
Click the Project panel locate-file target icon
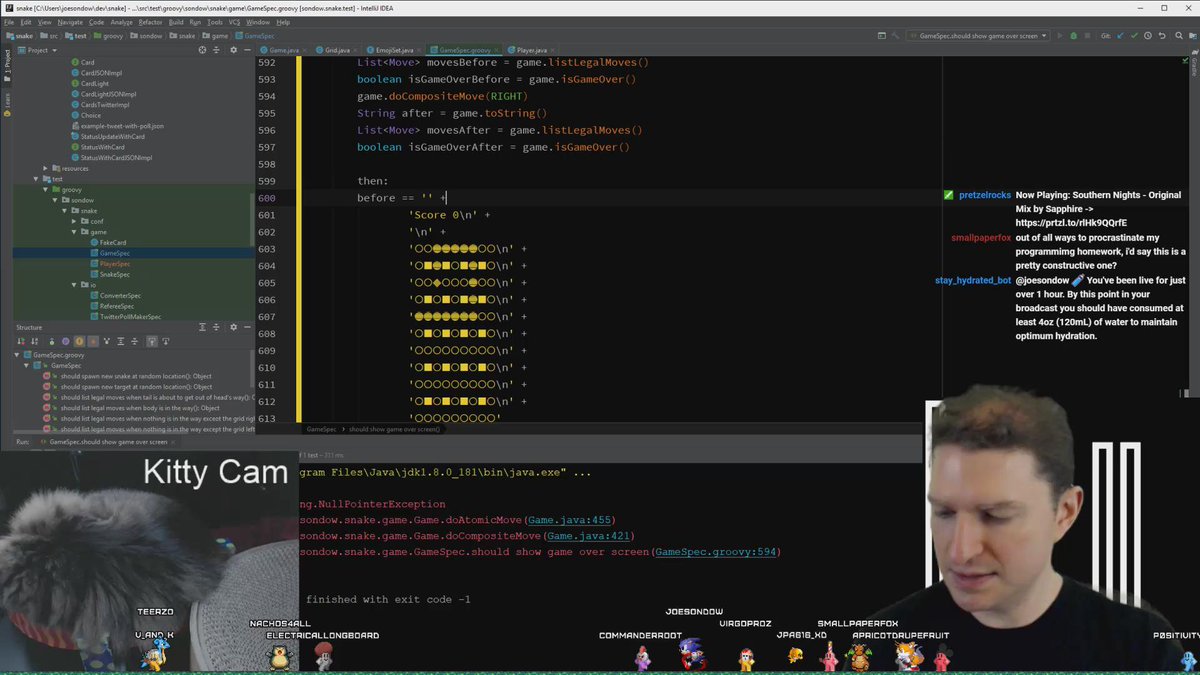tap(202, 49)
